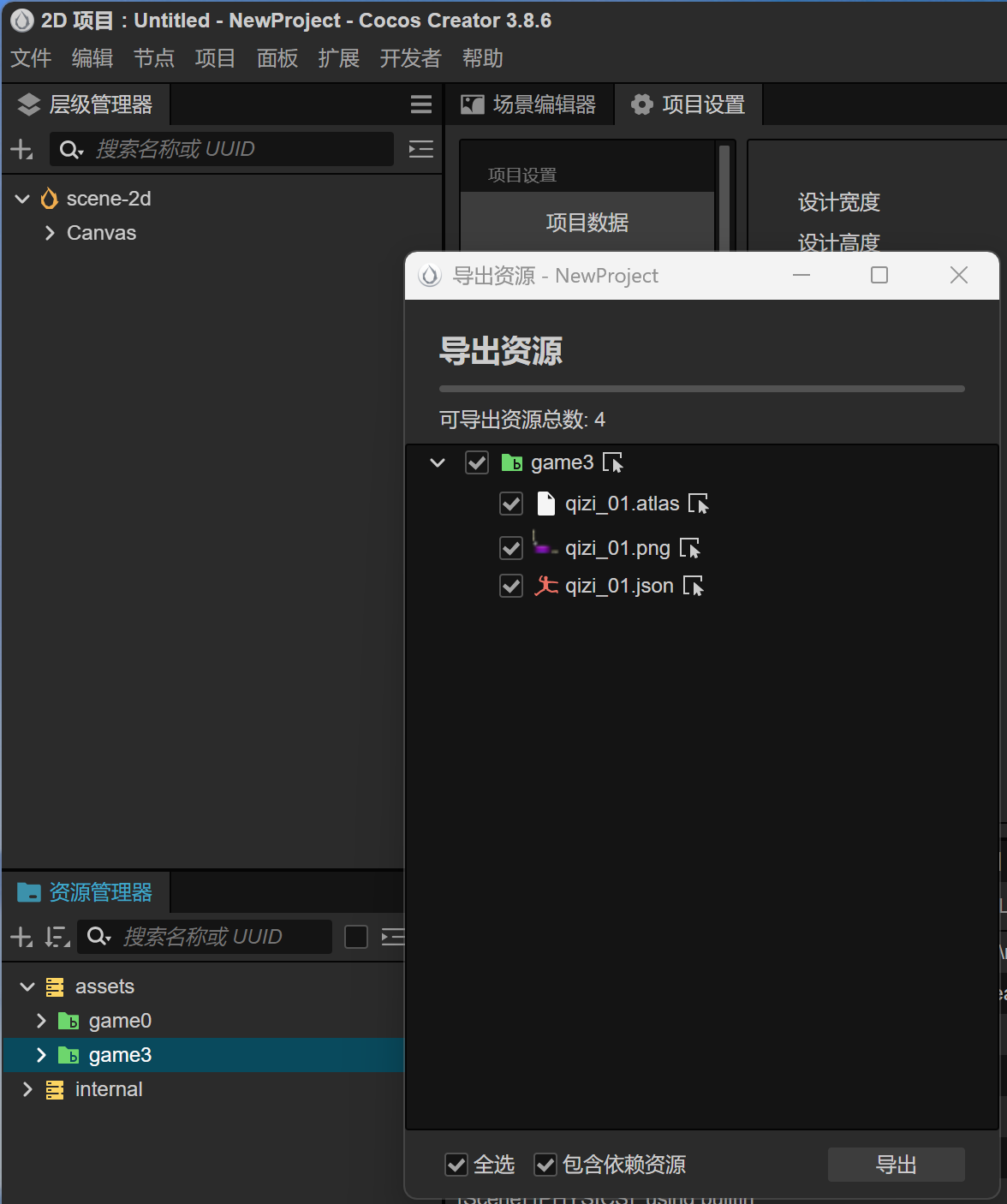The width and height of the screenshot is (1007, 1204).
Task: Open the 编辑 menu
Action: 92,58
